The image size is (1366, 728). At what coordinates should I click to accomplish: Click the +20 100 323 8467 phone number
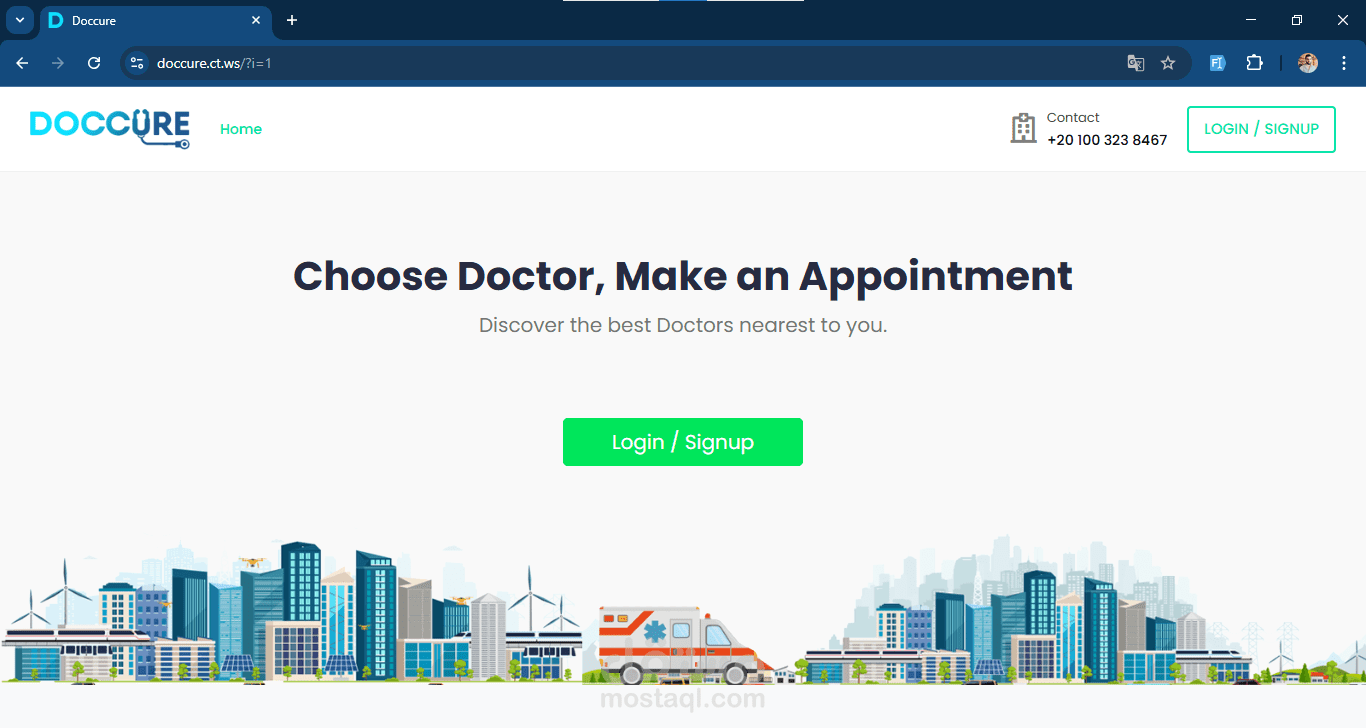1107,140
